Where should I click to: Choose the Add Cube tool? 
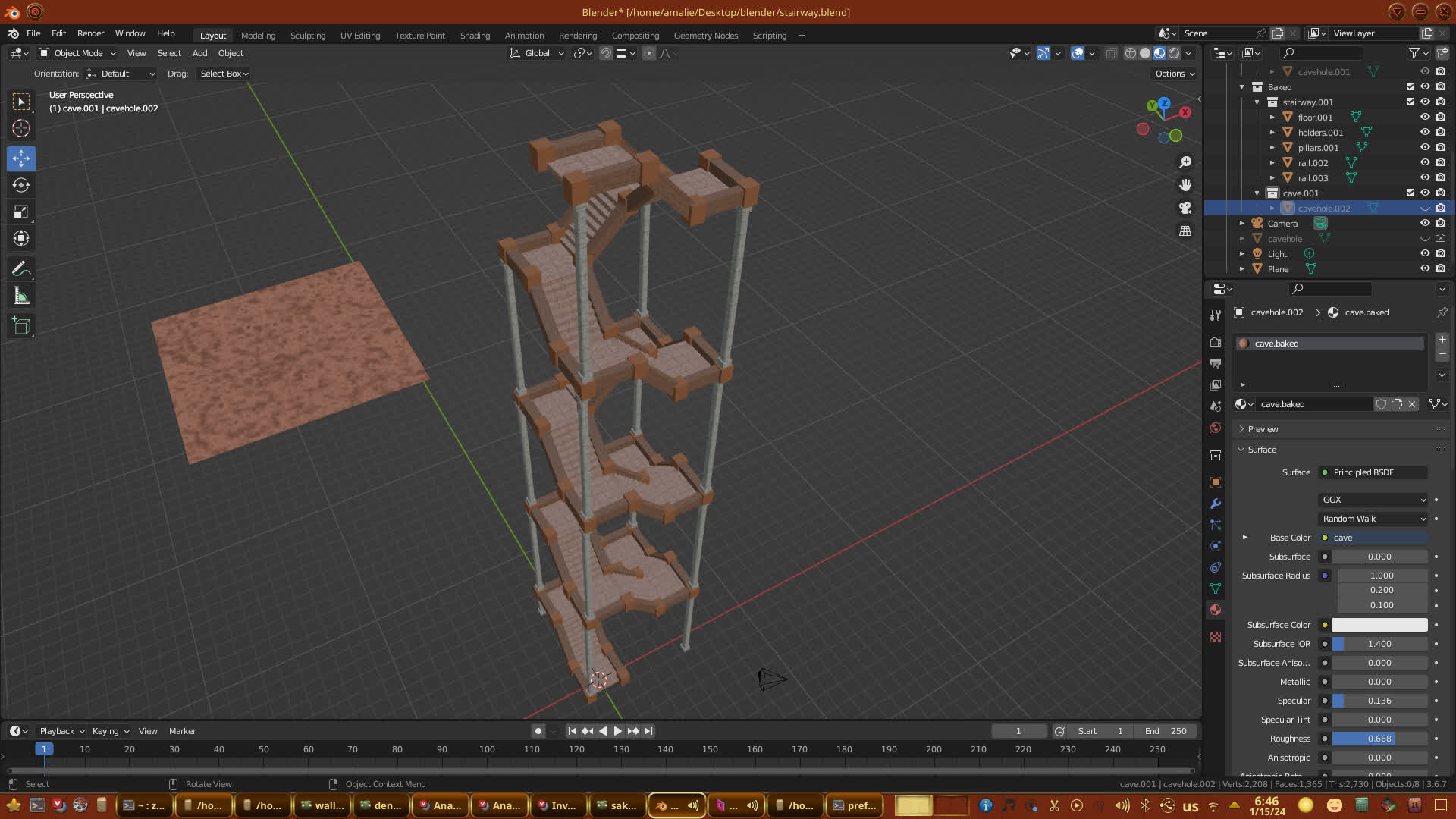[21, 326]
